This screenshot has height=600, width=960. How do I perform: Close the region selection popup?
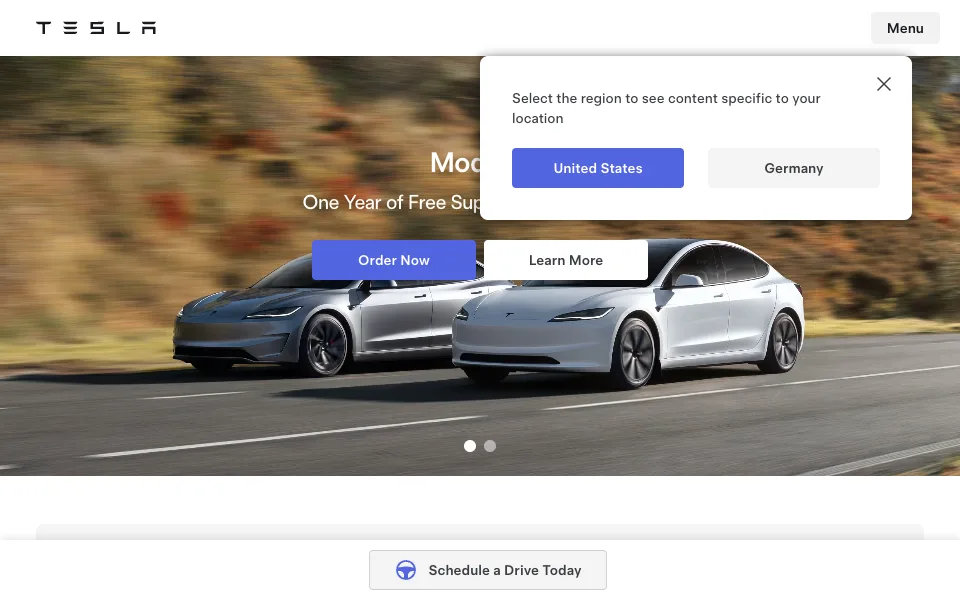click(x=883, y=84)
